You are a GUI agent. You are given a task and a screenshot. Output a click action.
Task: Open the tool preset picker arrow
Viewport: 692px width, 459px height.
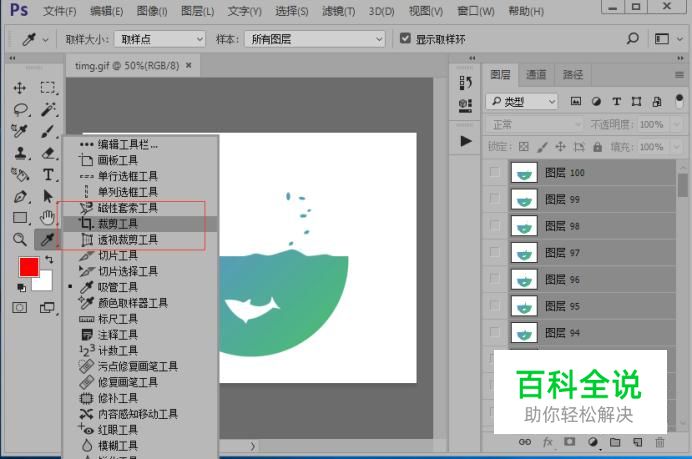pyautogui.click(x=45, y=40)
